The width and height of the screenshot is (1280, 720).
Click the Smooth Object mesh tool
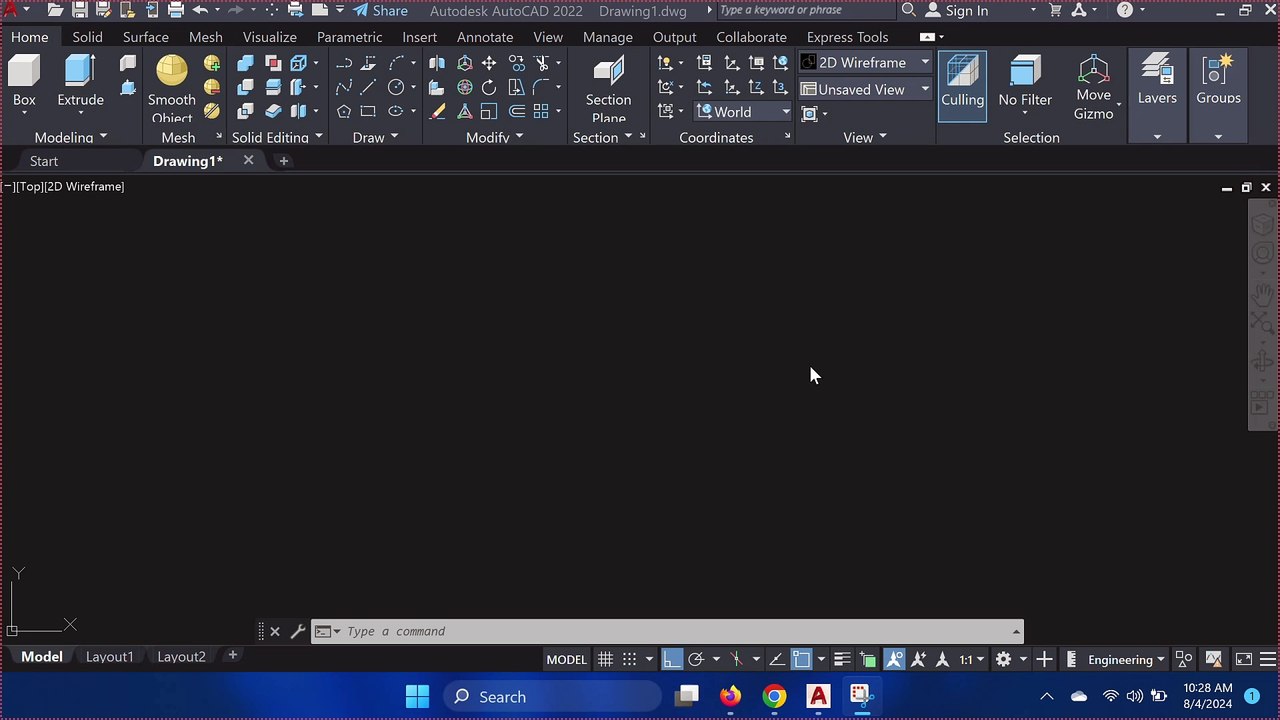coord(172,88)
